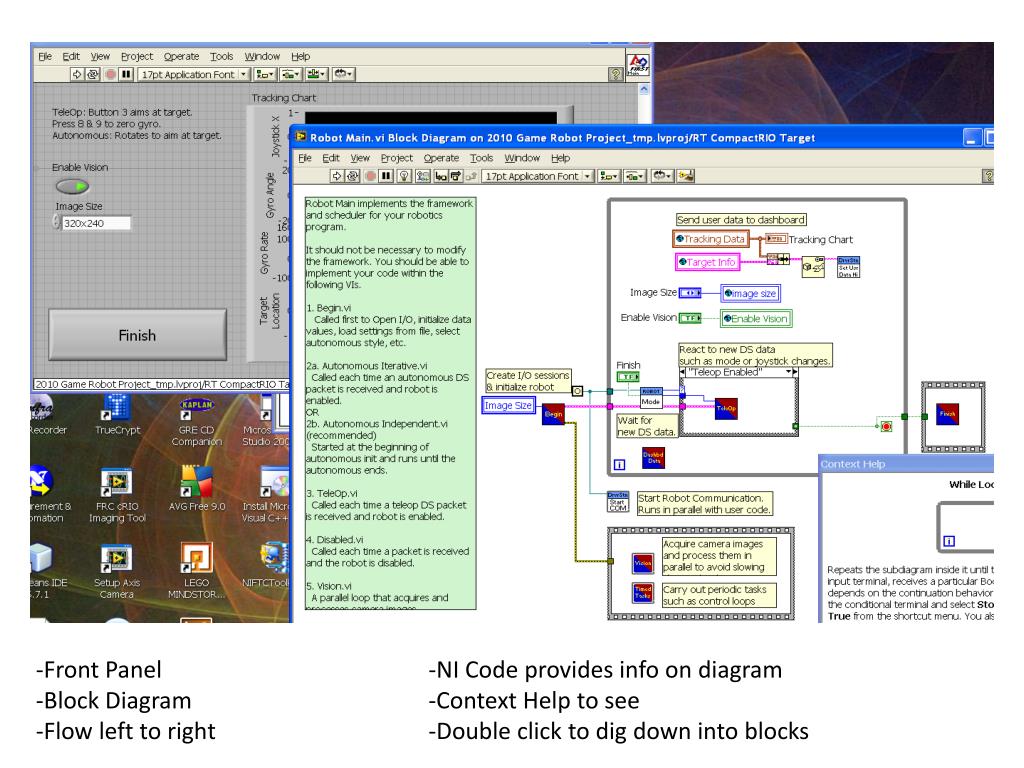Click Abort Execution in Block Diagram toolbar

[x=370, y=176]
